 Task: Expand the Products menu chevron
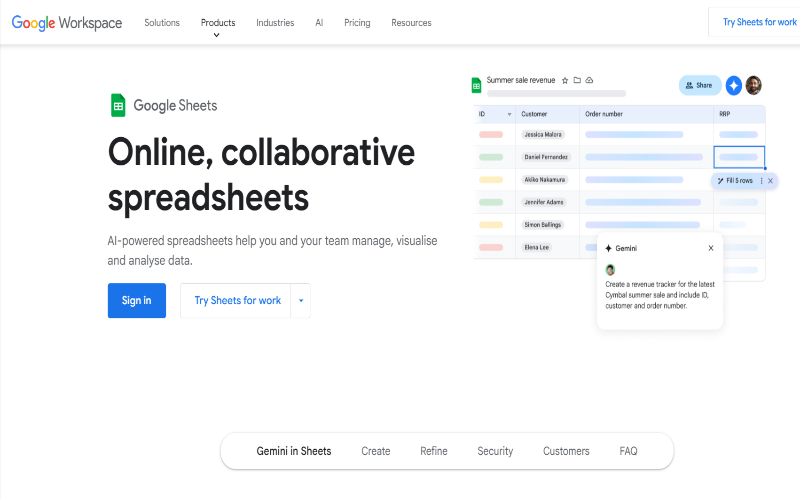[216, 35]
